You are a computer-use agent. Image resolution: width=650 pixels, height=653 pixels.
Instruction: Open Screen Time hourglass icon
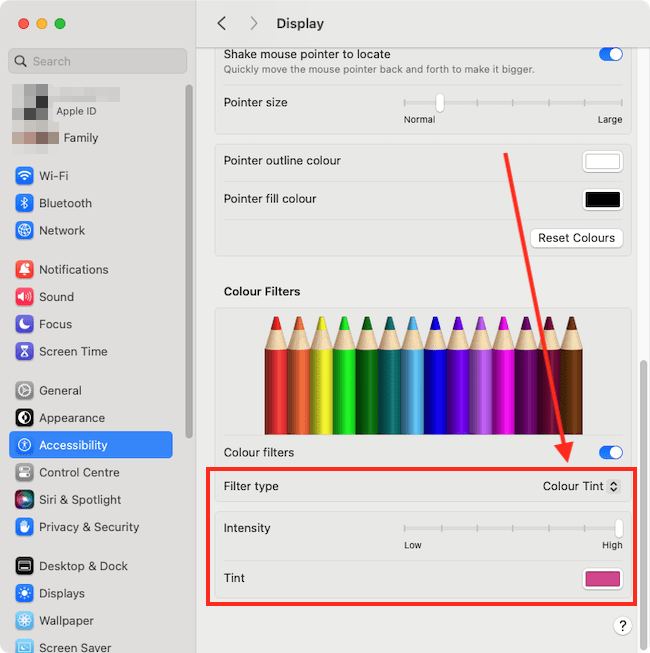point(25,351)
